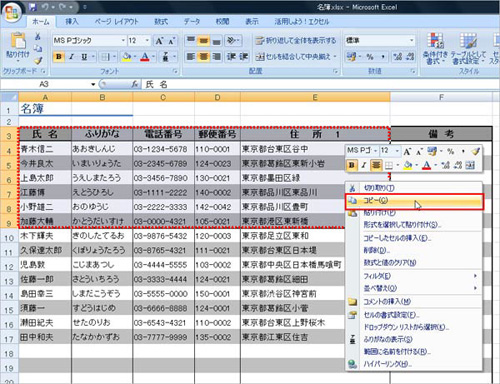
Task: Undo the last action in the quick access toolbar
Action: point(45,7)
